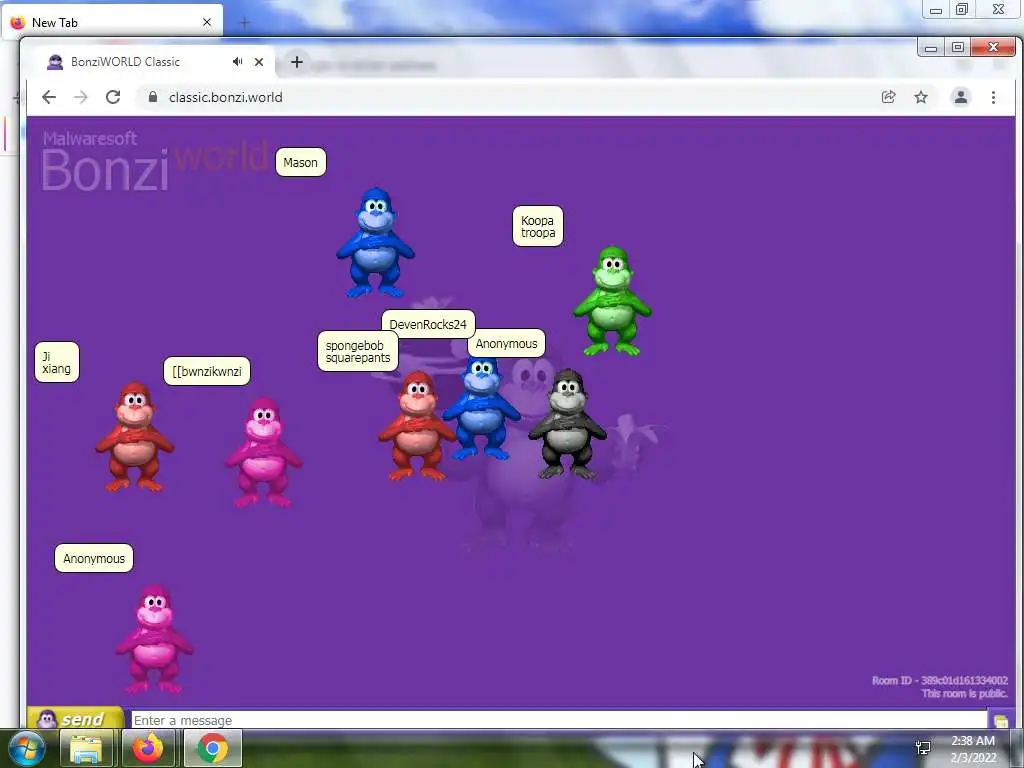Viewport: 1024px width, 768px height.
Task: Open the Chrome profile avatar
Action: [961, 97]
